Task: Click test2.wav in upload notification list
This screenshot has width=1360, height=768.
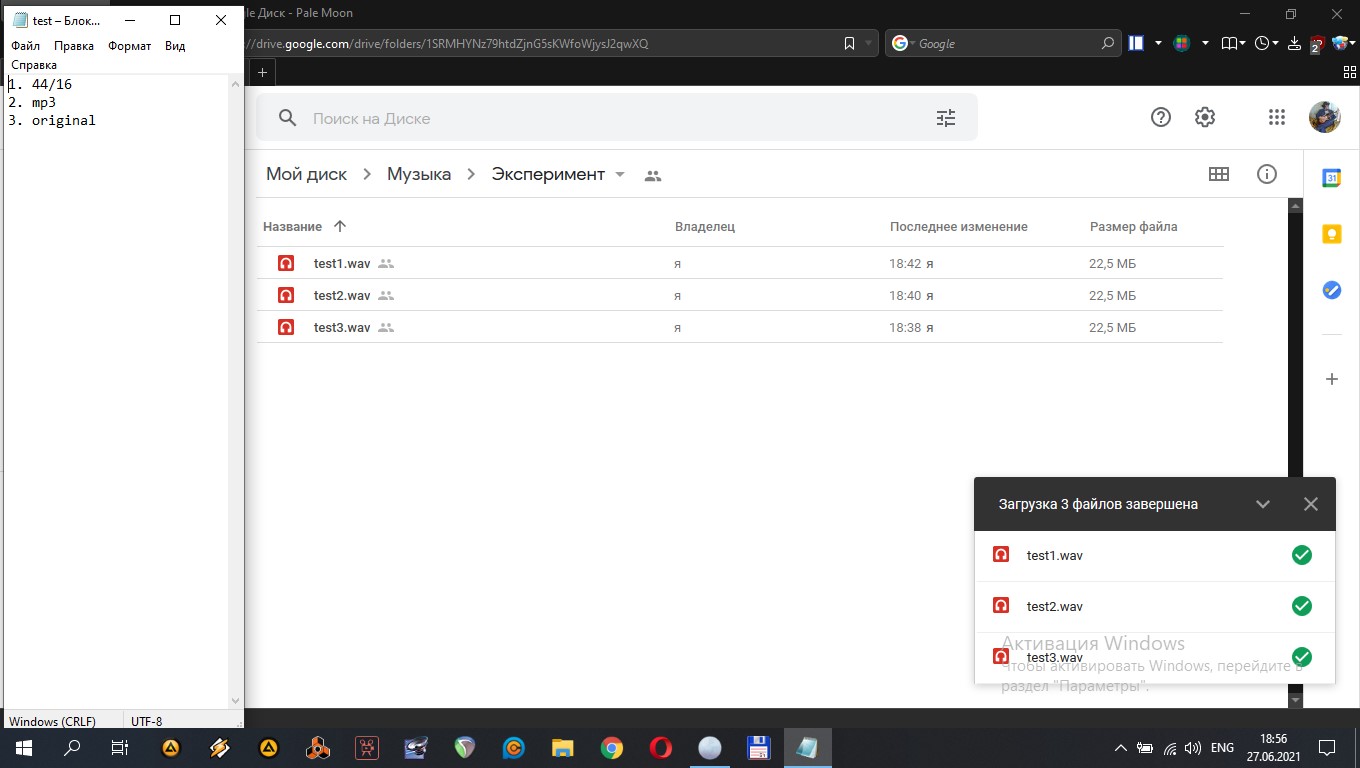Action: [1155, 606]
